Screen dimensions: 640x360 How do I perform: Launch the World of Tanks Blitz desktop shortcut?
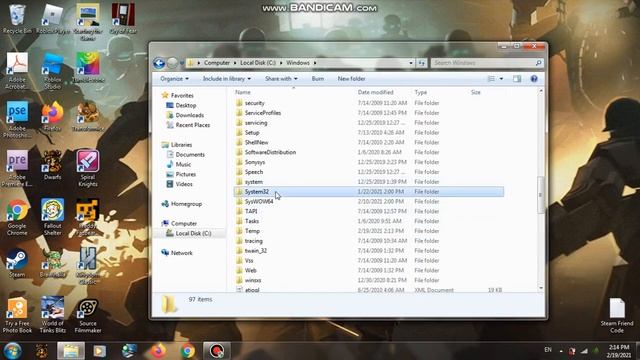(x=53, y=314)
